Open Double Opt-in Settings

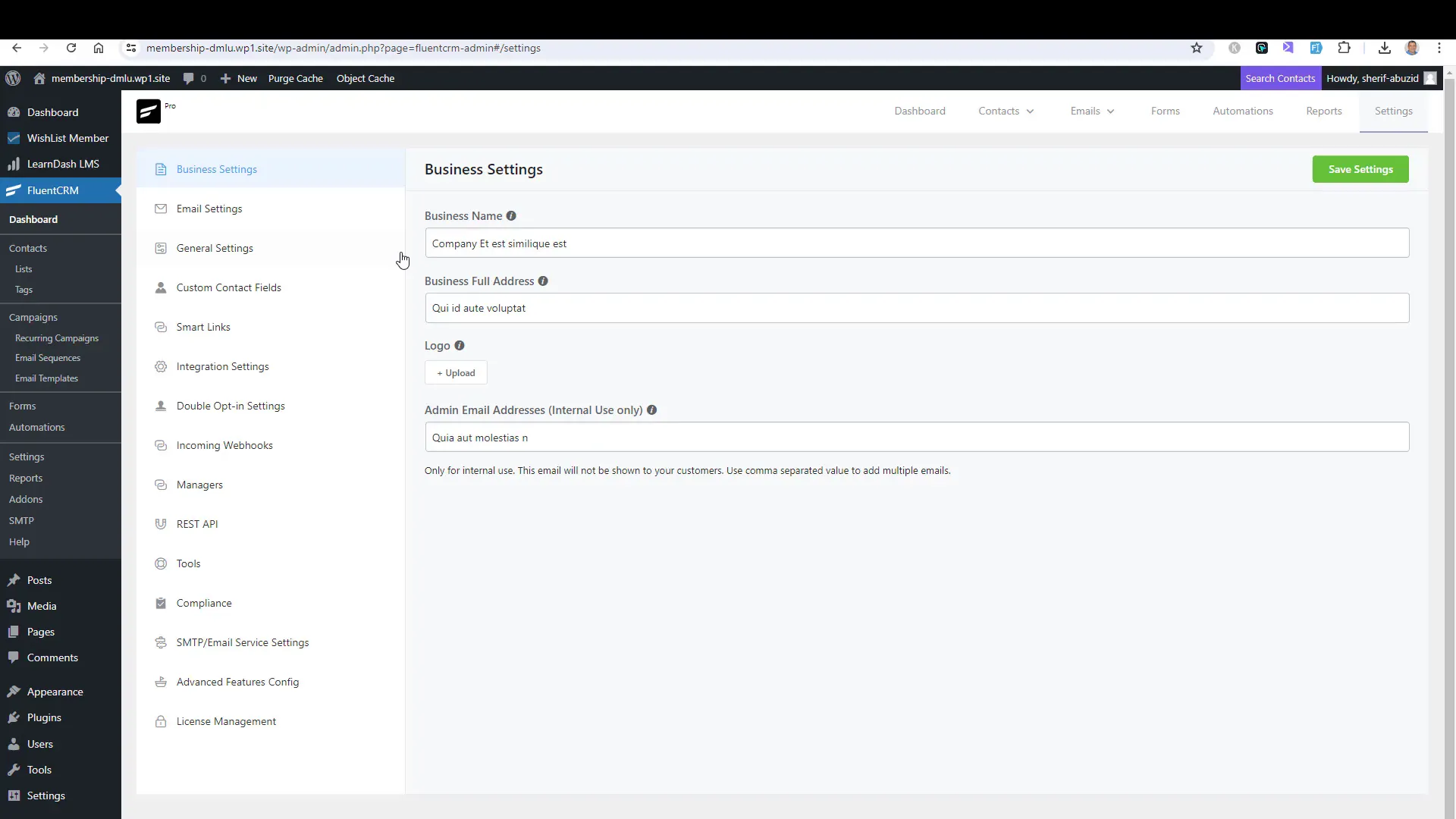tap(231, 405)
